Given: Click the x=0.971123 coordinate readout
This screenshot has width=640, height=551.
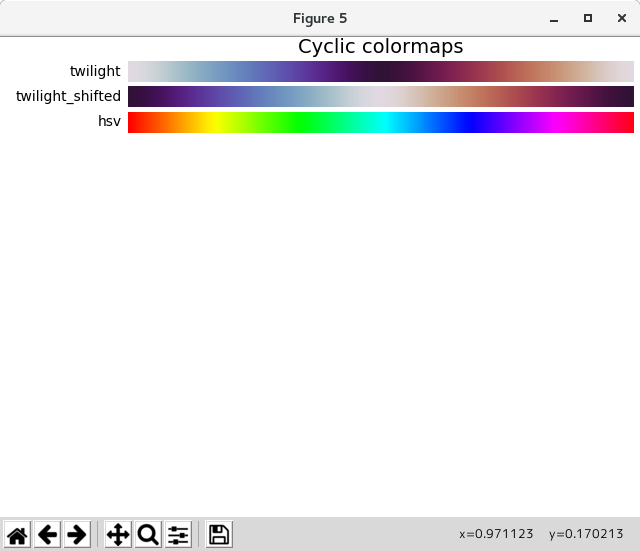Looking at the screenshot, I should [x=496, y=534].
